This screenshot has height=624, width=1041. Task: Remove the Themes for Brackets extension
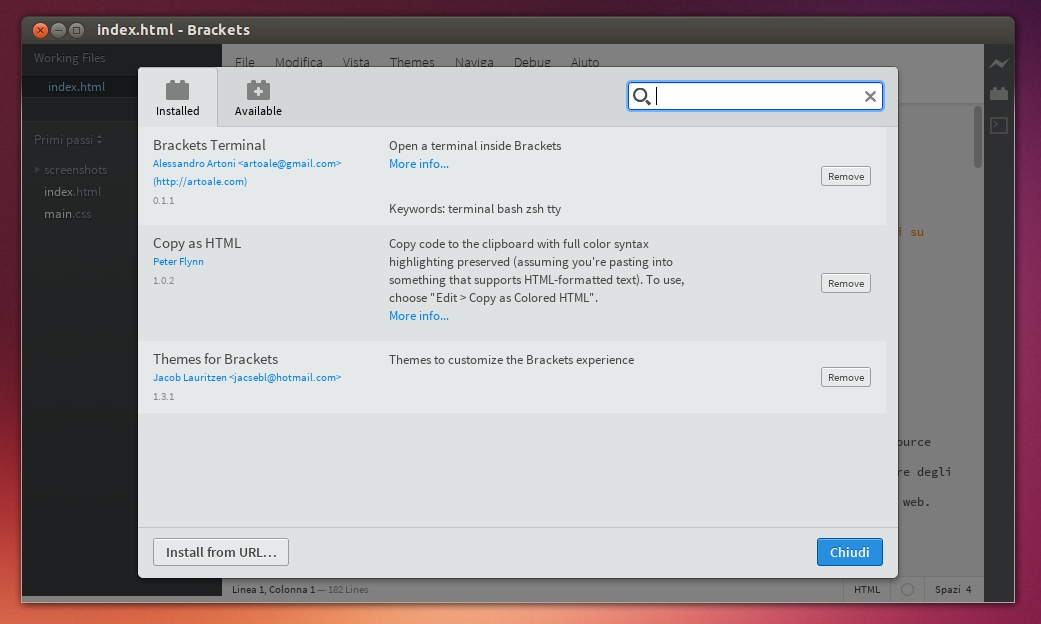pos(845,377)
